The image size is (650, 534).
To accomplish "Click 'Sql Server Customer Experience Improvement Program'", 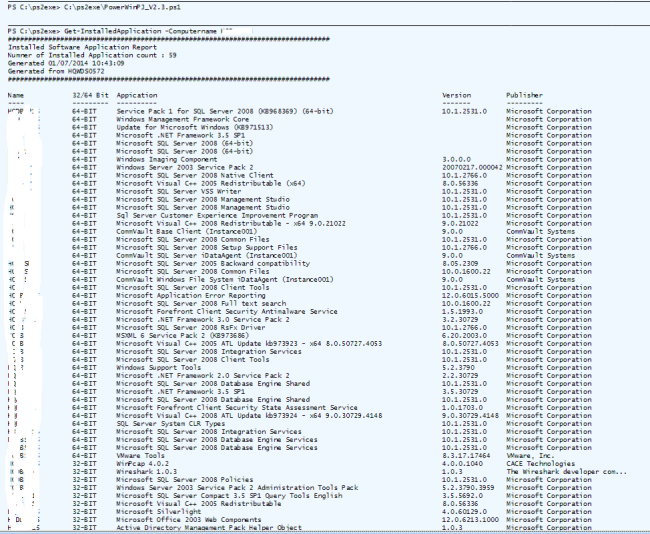I will 217,216.
